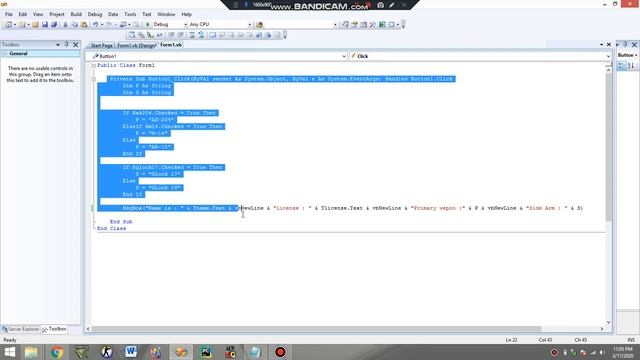Click the Alphabetical sort icon in Properties
The width and height of the screenshot is (640, 360).
coord(631,65)
